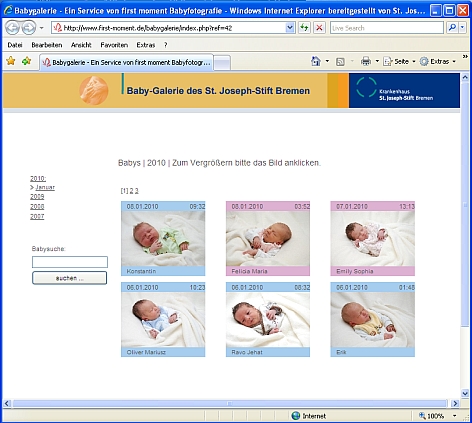
Task: Go to gallery page 3
Action: click(x=137, y=191)
